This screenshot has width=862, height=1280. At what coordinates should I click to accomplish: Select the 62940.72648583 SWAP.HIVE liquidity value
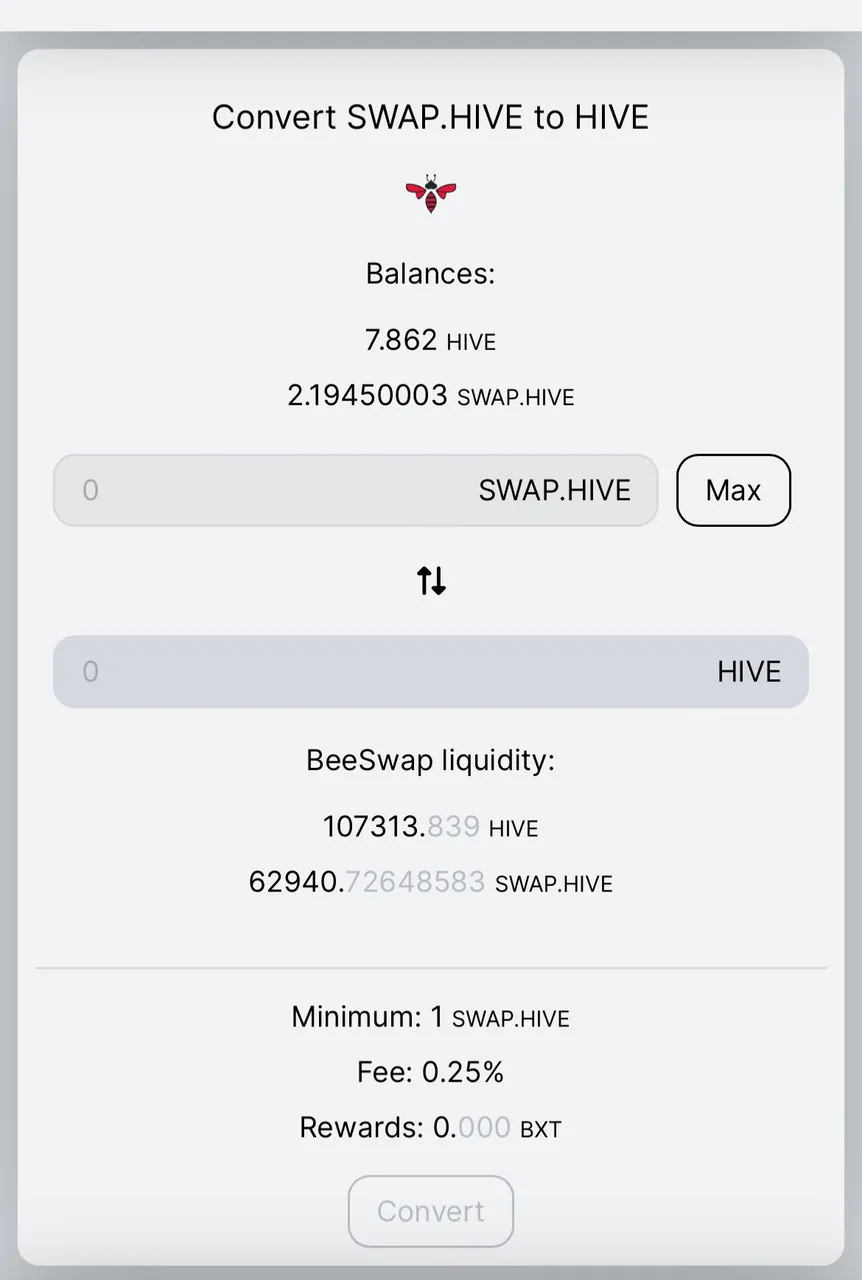click(431, 882)
